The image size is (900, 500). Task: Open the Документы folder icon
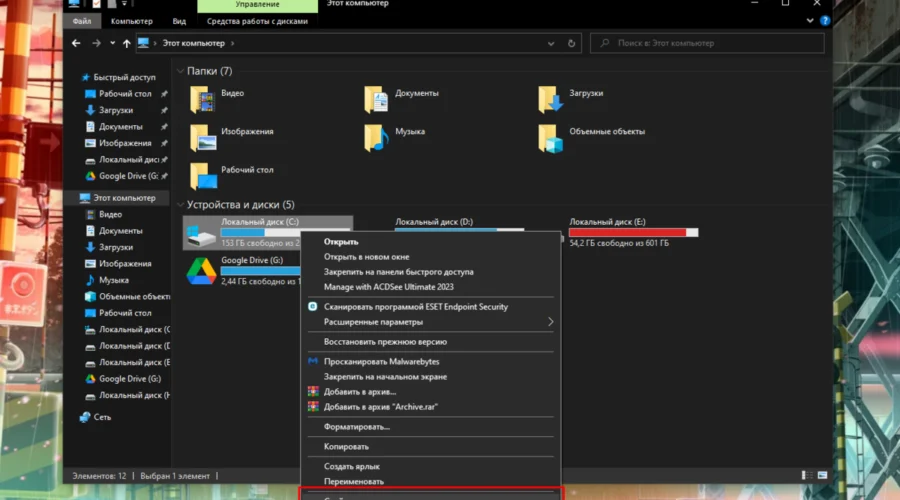(377, 99)
